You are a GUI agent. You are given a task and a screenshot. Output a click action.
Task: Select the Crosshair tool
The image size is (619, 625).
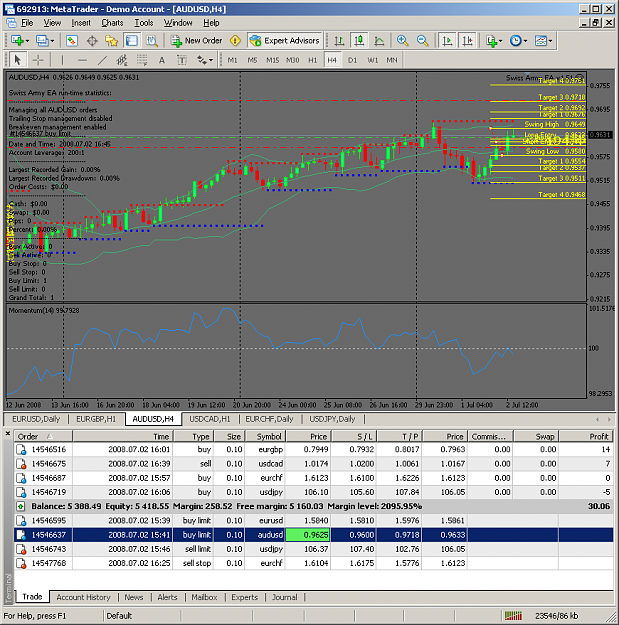[x=38, y=60]
